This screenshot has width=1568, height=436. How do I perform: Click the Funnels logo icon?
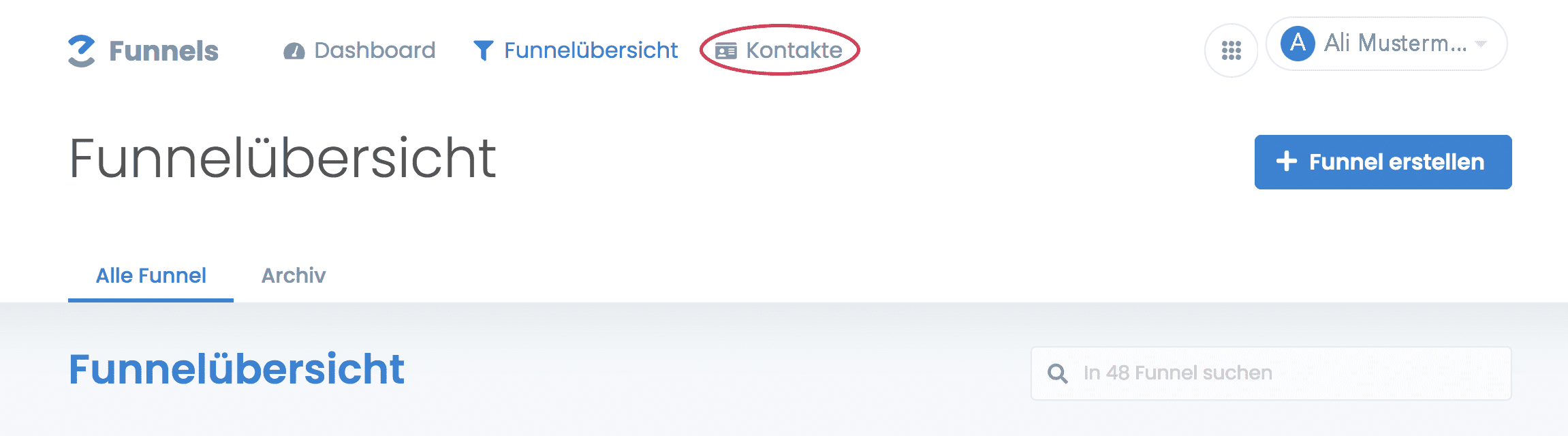click(x=82, y=51)
